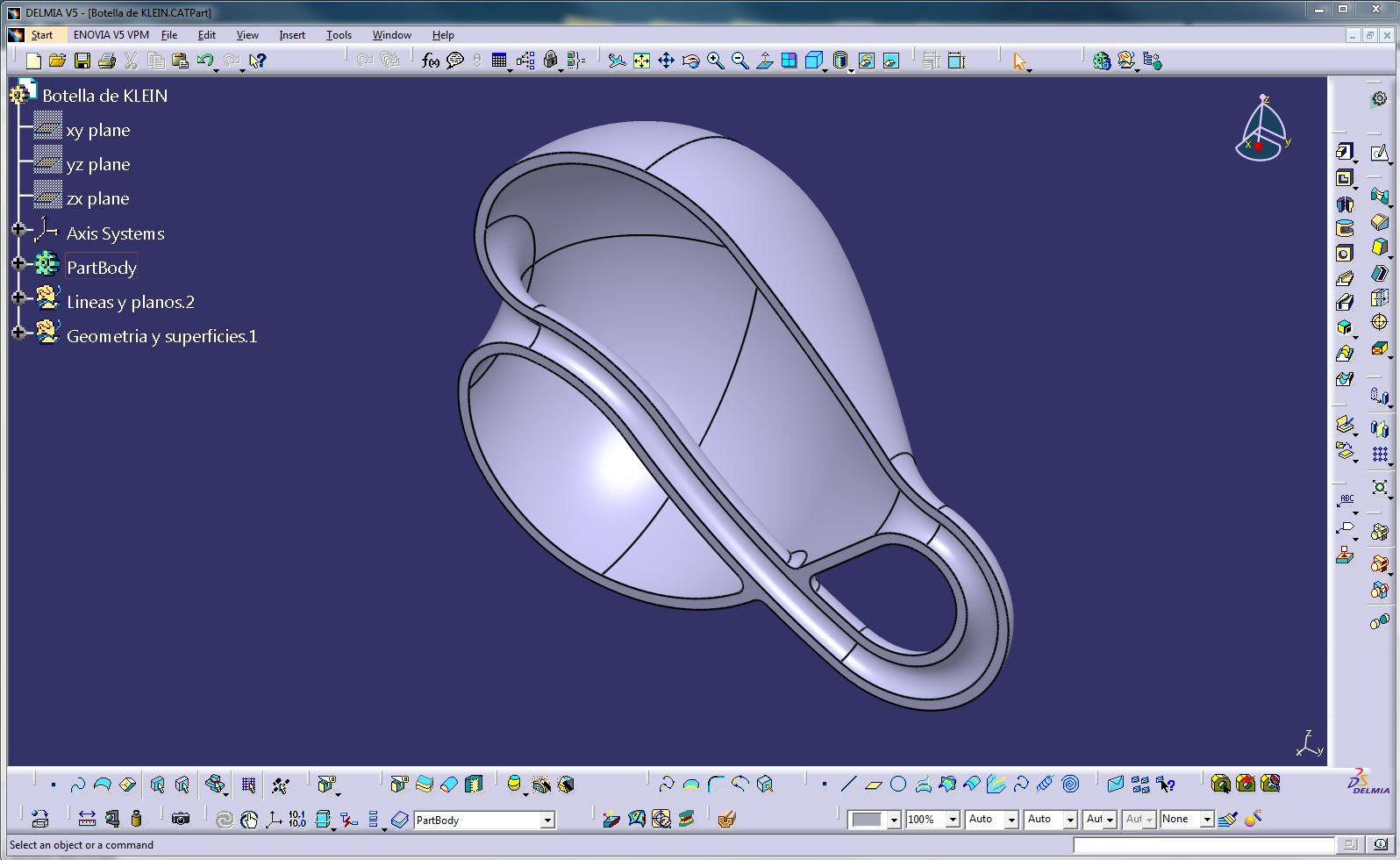The width and height of the screenshot is (1400, 860).
Task: Click the Spiral curve icon in bottom toolbar
Action: pyautogui.click(x=1070, y=784)
